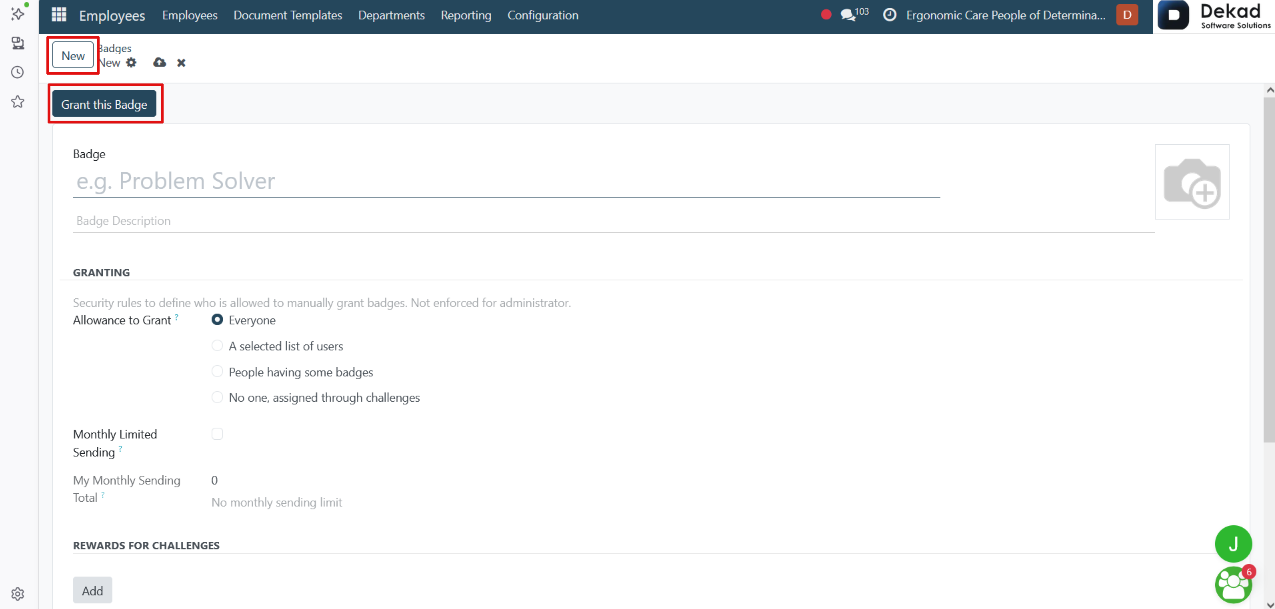The image size is (1275, 609).
Task: Open conversations icon showing 103 messages
Action: (854, 15)
